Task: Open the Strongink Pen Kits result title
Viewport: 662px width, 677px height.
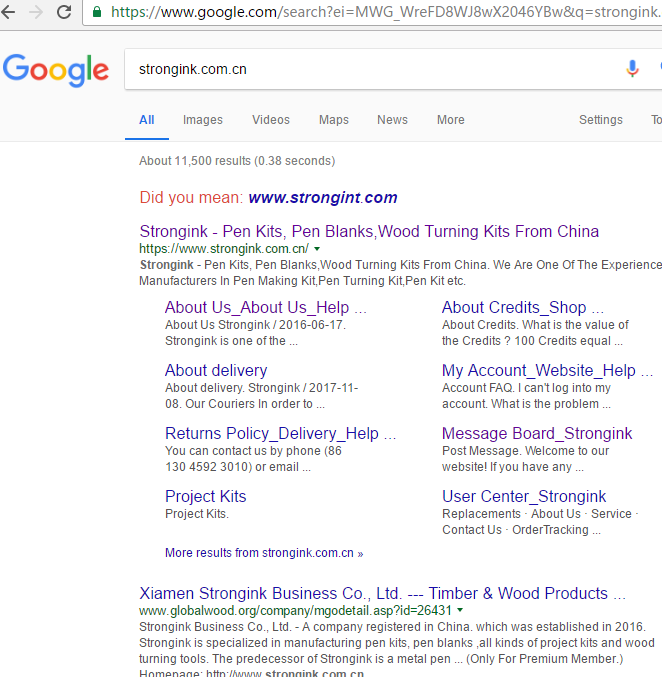Action: (369, 231)
